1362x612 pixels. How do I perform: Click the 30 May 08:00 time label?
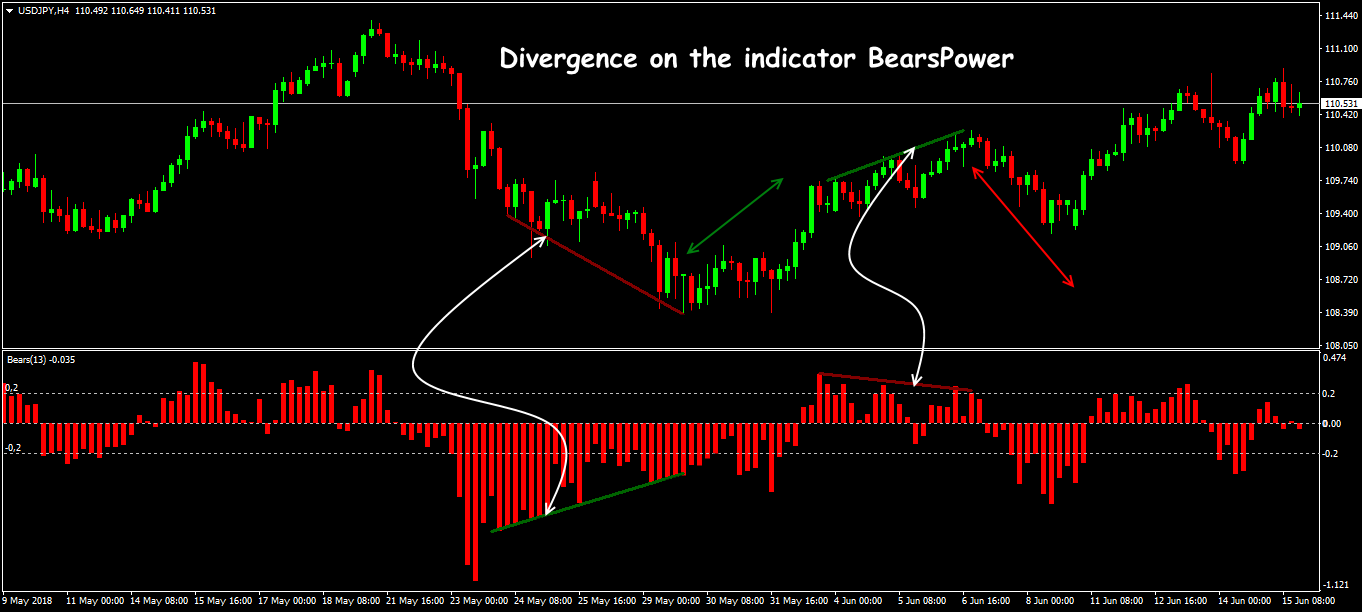[736, 602]
